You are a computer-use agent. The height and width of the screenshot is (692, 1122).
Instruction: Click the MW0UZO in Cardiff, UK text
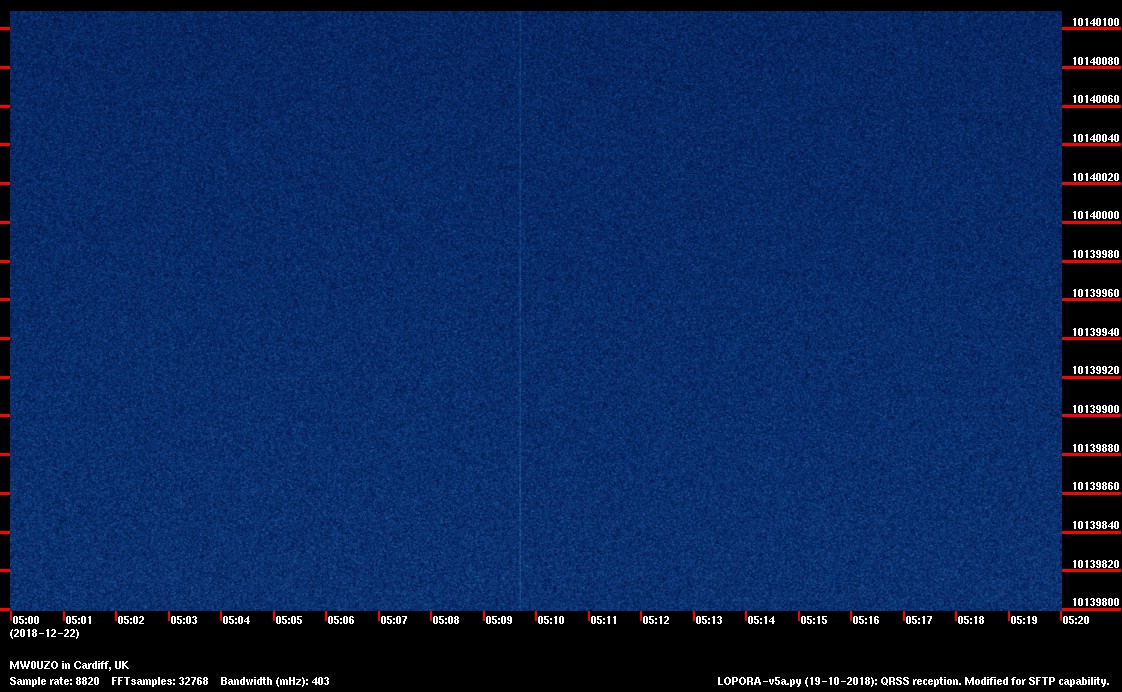coord(69,666)
